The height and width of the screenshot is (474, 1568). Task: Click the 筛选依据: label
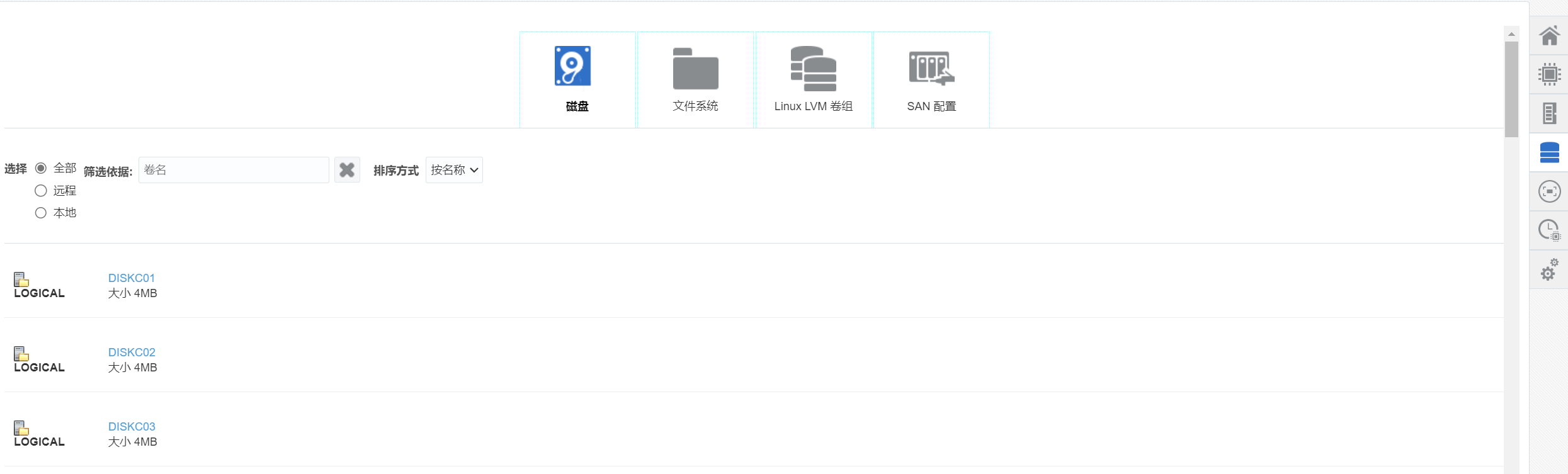(108, 172)
